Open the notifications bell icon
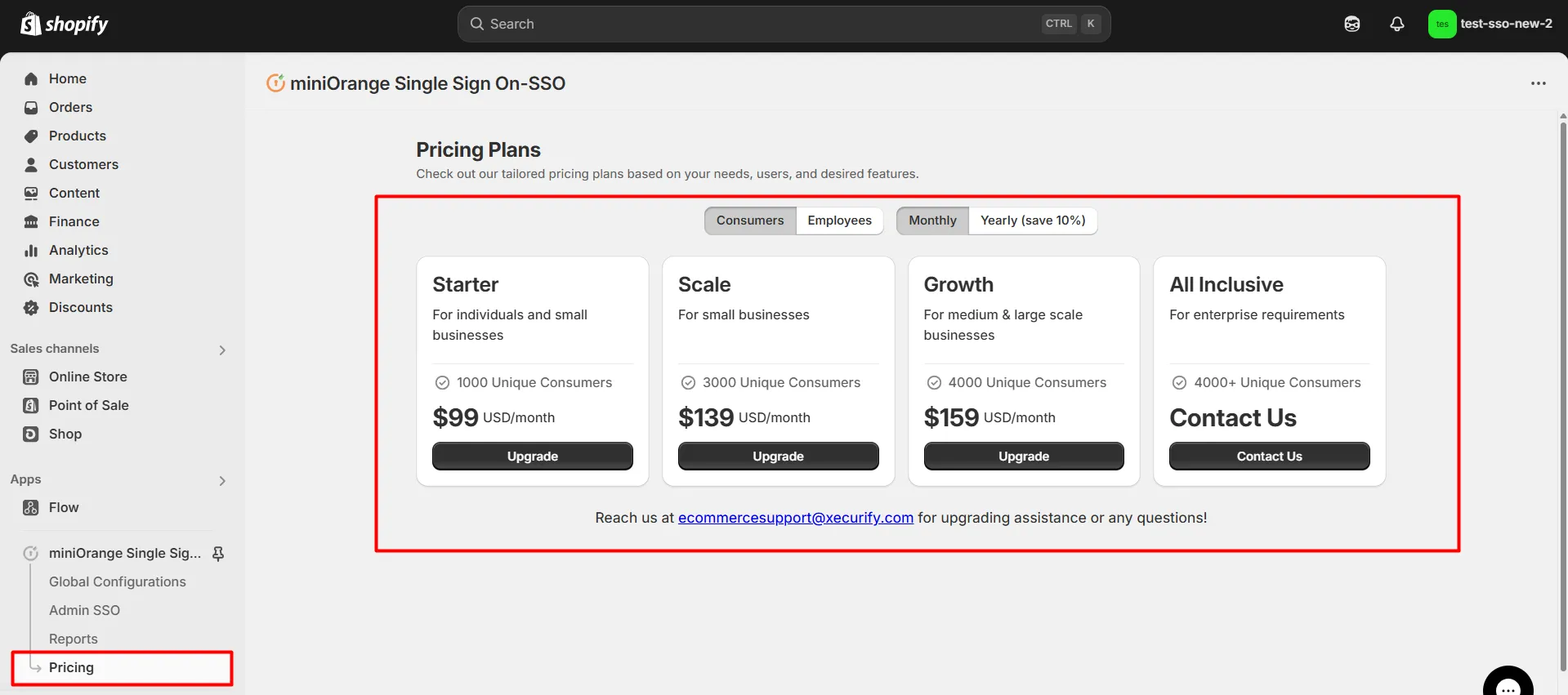The width and height of the screenshot is (1568, 695). [x=1397, y=24]
